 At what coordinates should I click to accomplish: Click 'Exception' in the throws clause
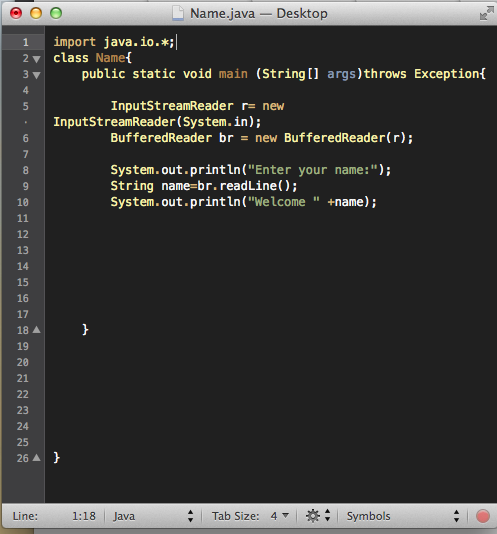[446, 74]
